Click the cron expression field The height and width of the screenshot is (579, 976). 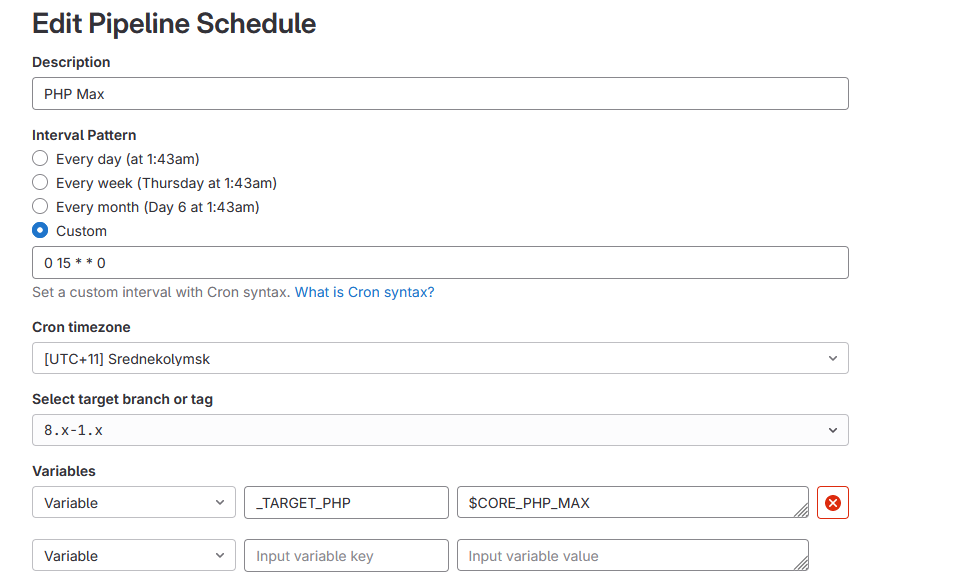(x=440, y=262)
